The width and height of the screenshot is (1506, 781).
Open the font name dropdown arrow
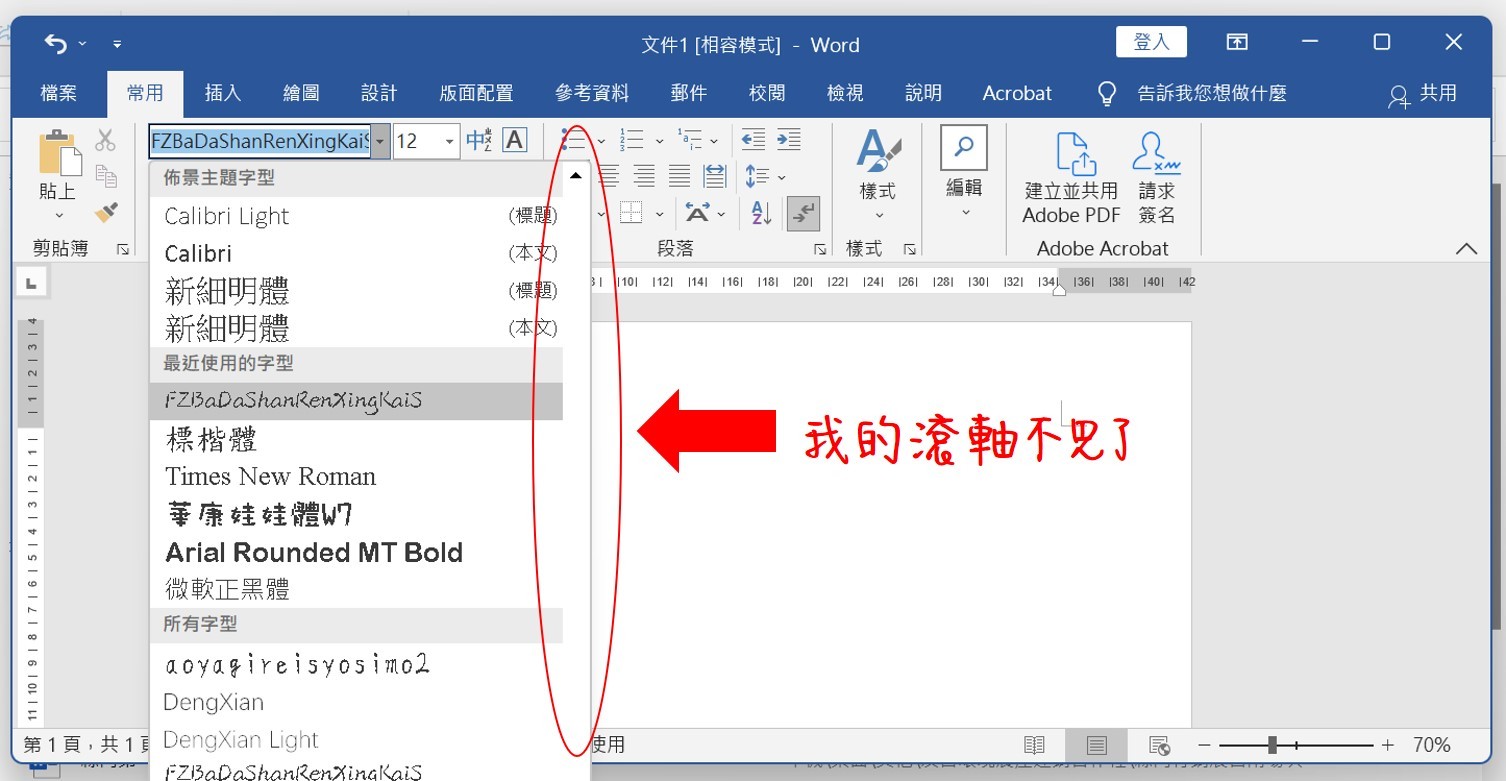(x=380, y=141)
